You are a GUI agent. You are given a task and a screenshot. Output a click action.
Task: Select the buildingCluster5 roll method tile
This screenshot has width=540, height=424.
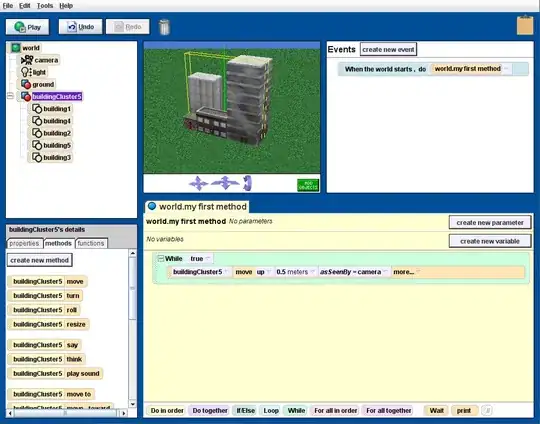click(x=44, y=310)
